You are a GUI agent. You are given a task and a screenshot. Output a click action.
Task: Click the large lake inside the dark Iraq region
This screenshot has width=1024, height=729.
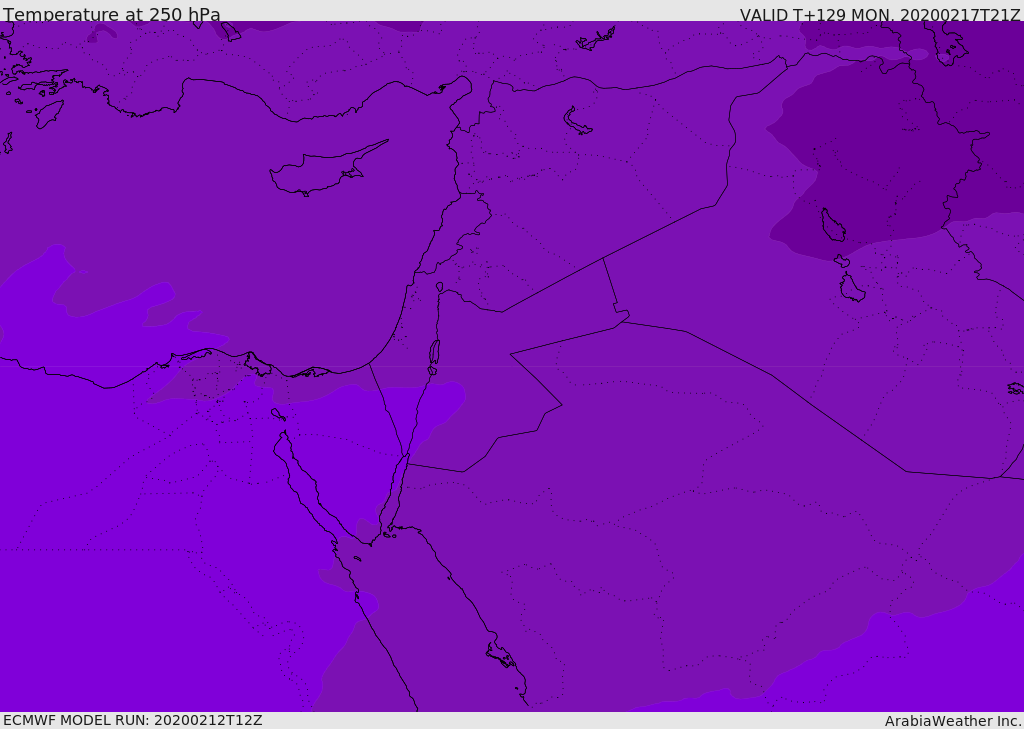(832, 226)
